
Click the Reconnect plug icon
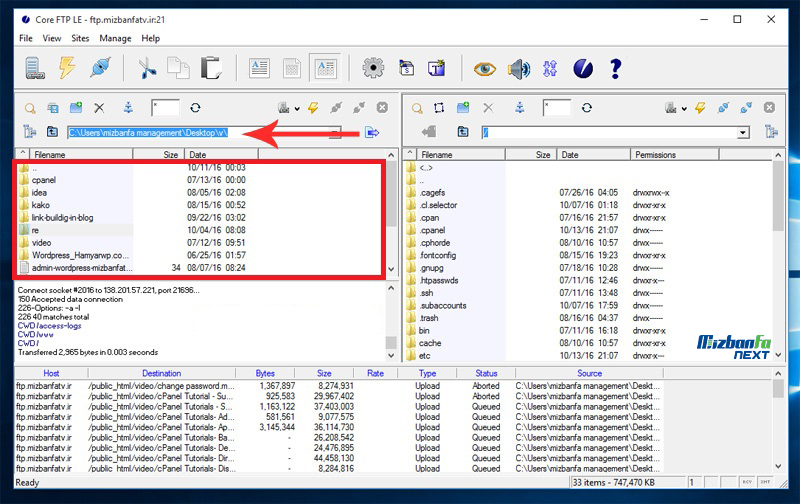click(x=101, y=68)
